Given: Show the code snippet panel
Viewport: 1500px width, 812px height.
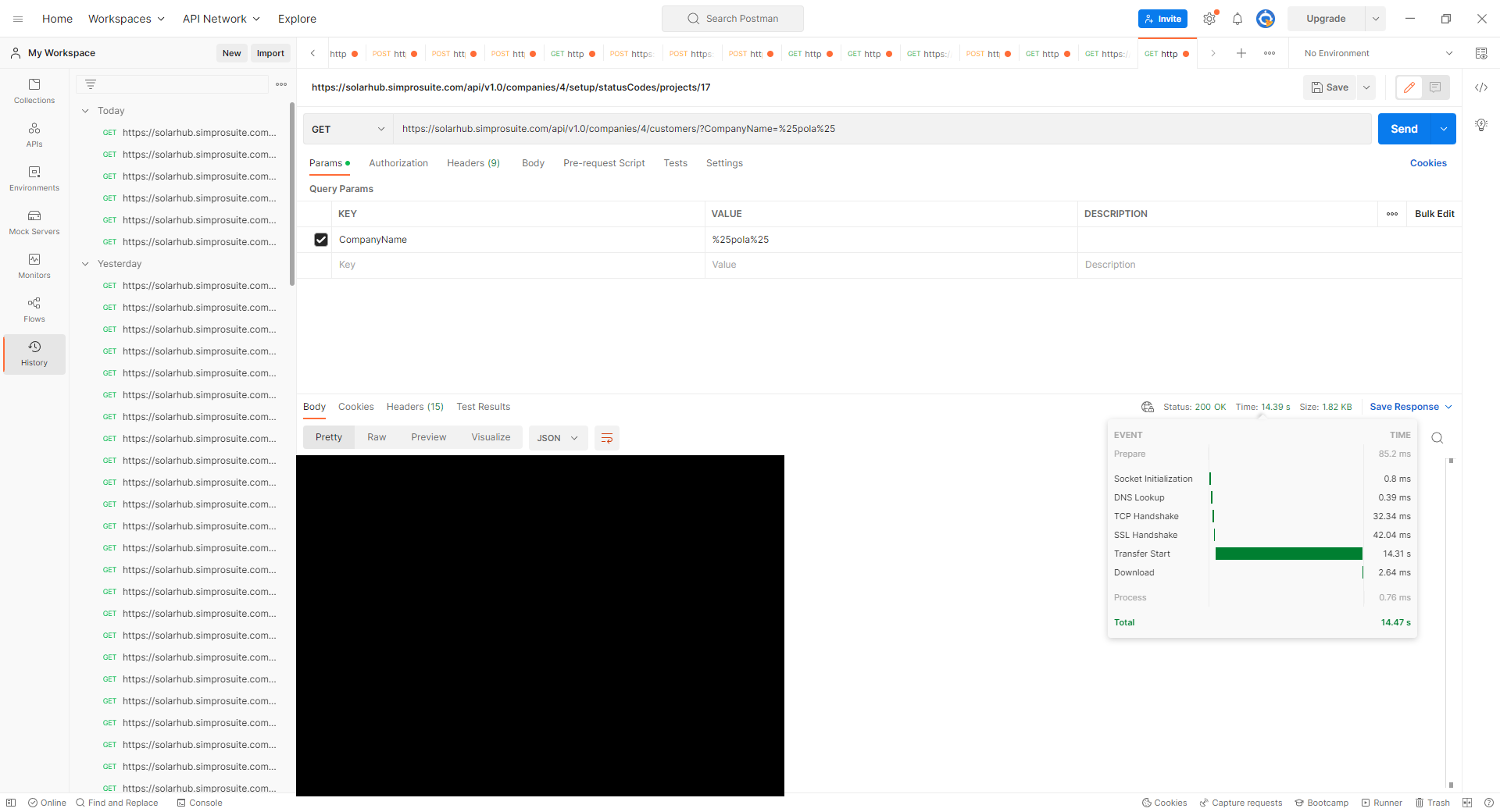Looking at the screenshot, I should click(x=1481, y=87).
